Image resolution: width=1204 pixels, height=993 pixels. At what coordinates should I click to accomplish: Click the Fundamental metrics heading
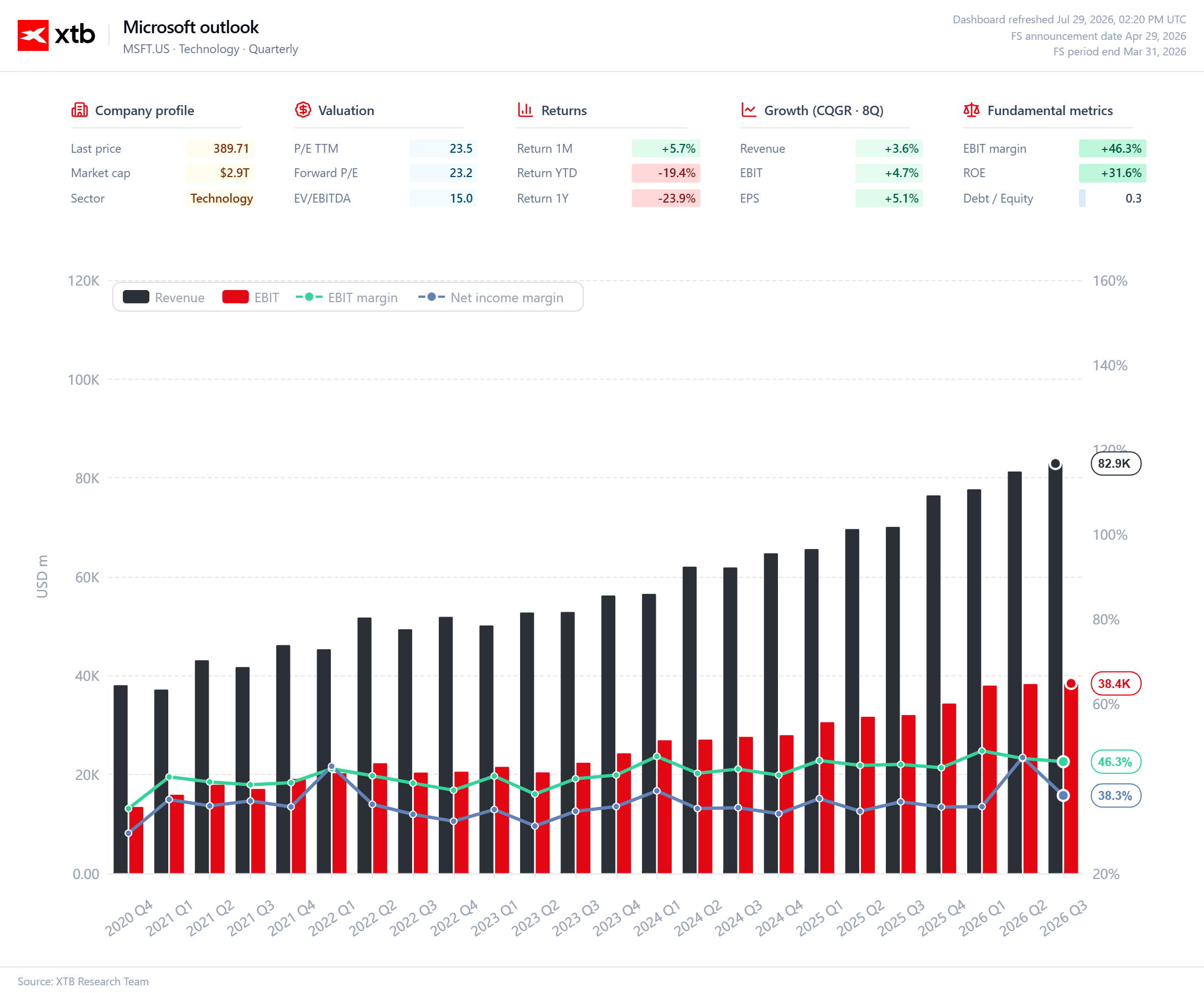tap(1050, 110)
